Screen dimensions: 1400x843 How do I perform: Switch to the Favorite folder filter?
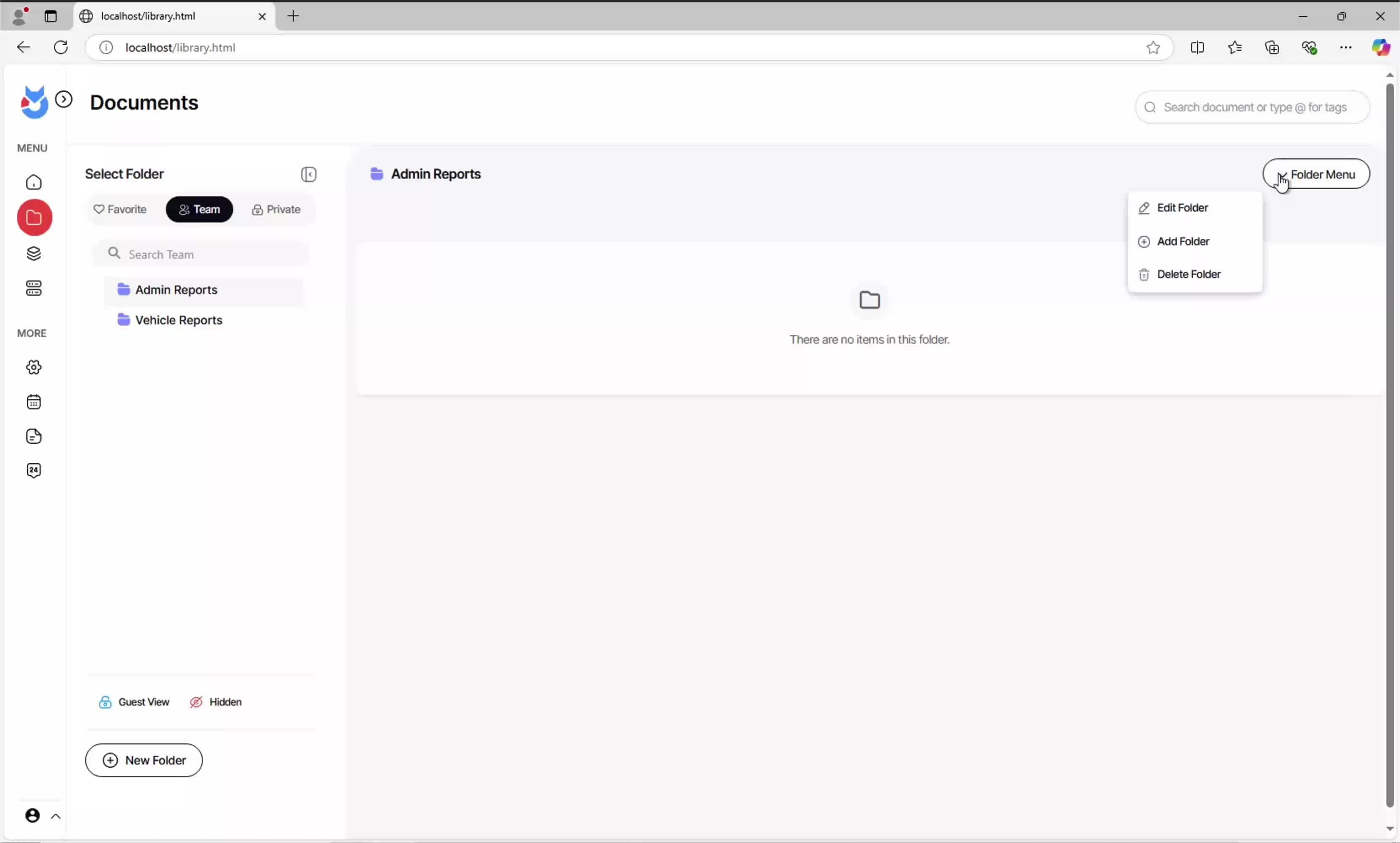click(x=120, y=209)
